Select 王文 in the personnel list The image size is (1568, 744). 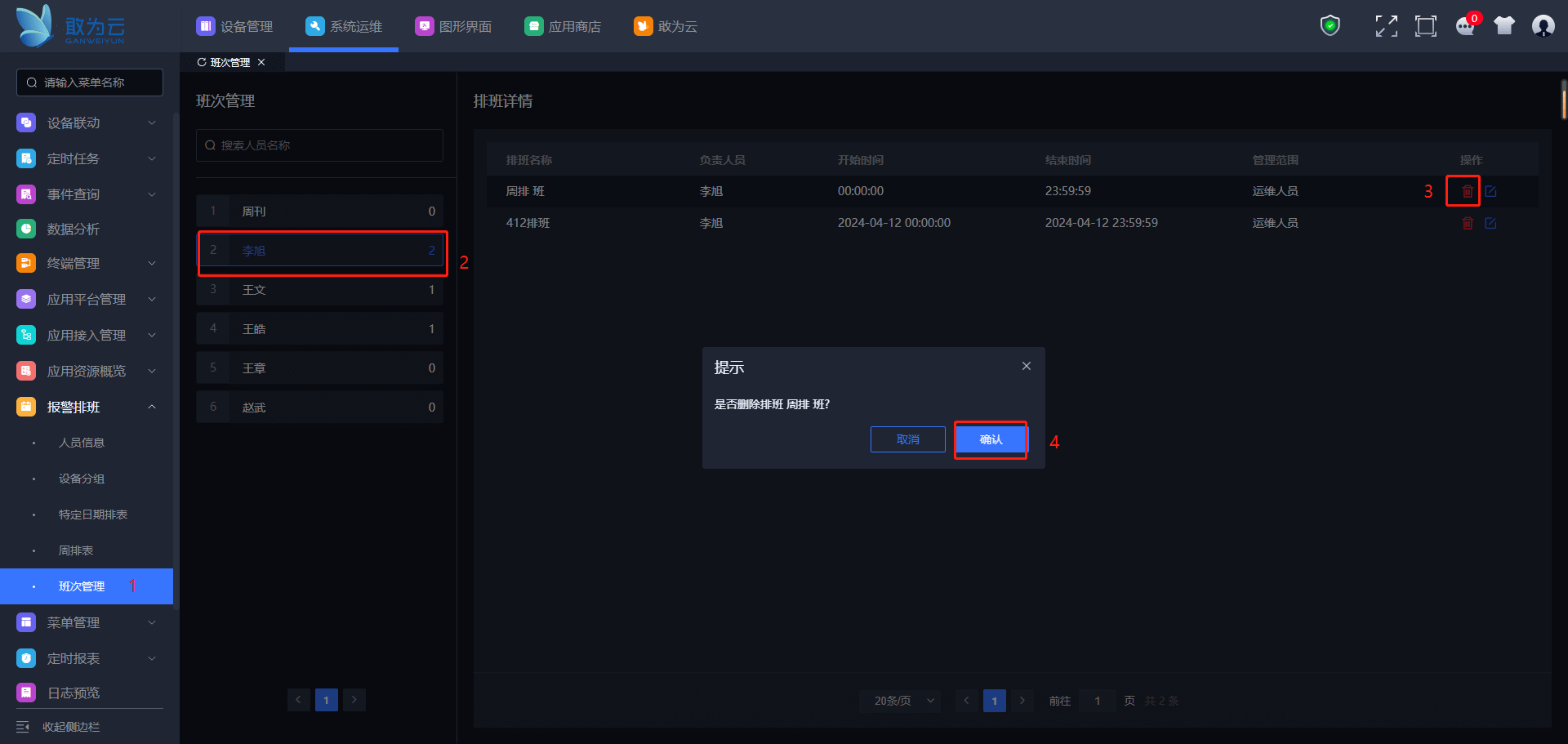click(319, 290)
